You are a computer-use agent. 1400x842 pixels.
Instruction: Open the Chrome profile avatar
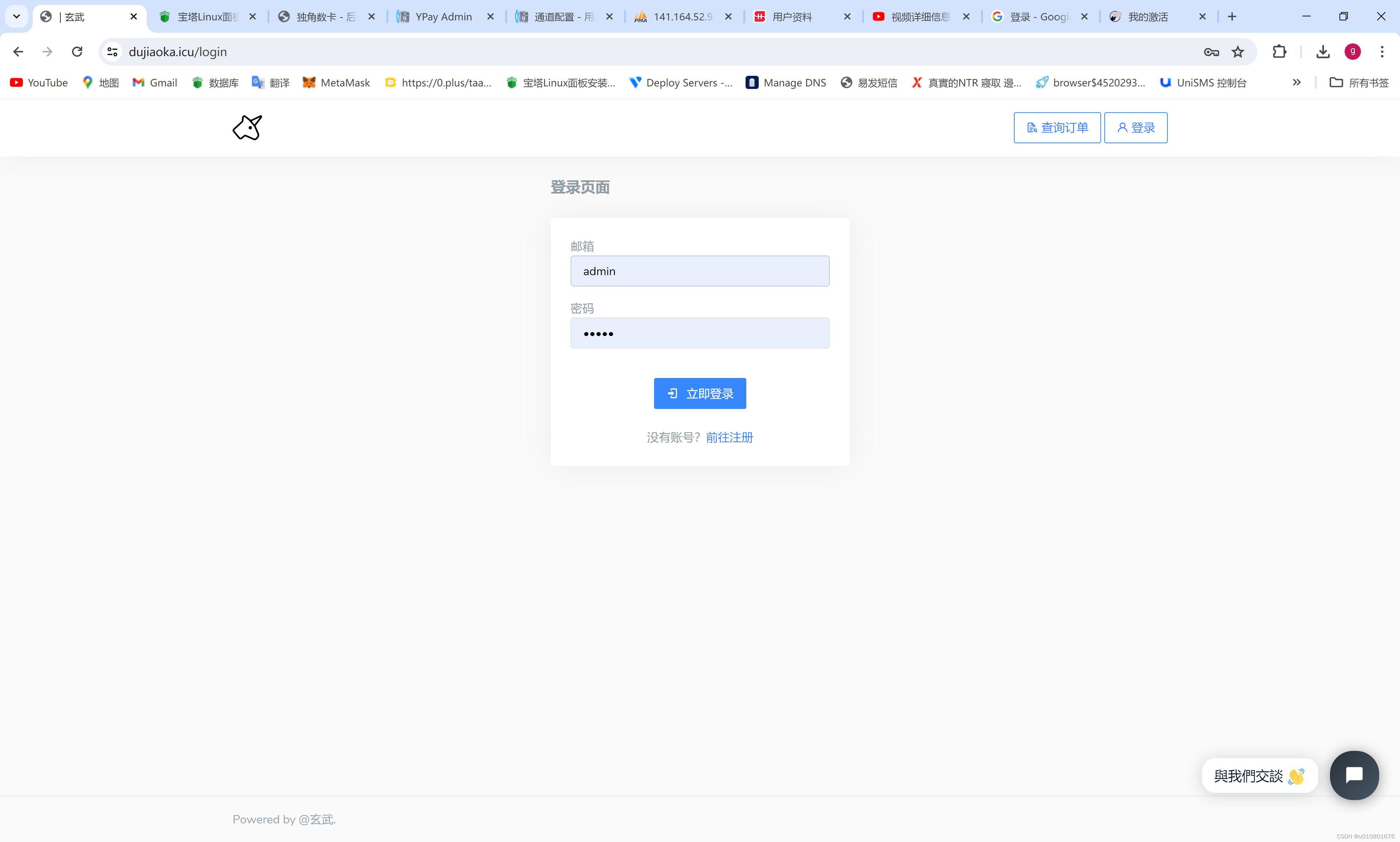pyautogui.click(x=1352, y=52)
